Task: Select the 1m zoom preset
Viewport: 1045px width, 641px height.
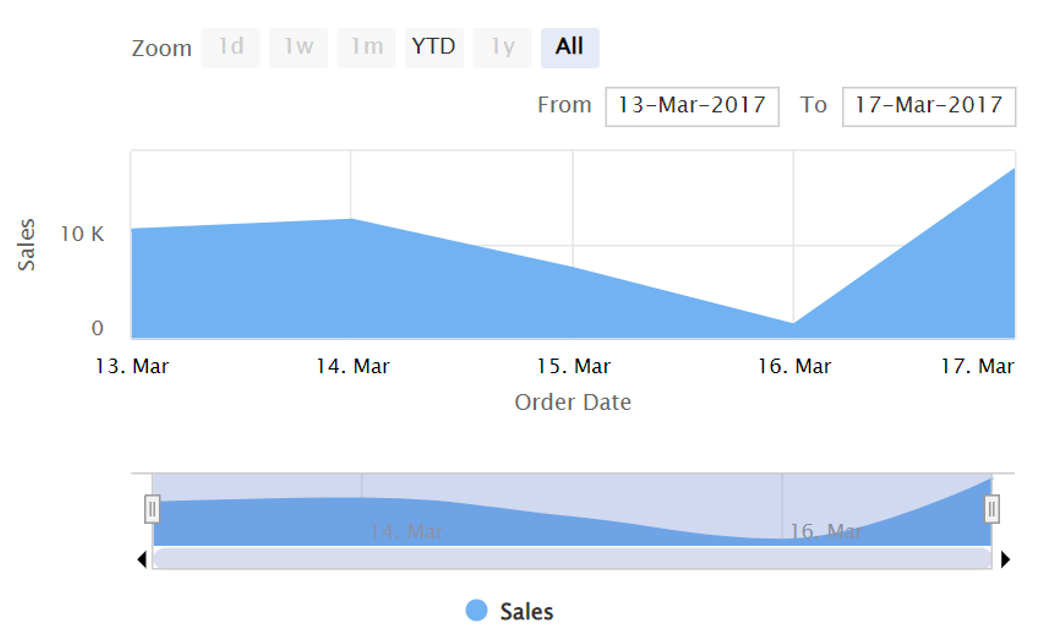Action: (x=366, y=47)
